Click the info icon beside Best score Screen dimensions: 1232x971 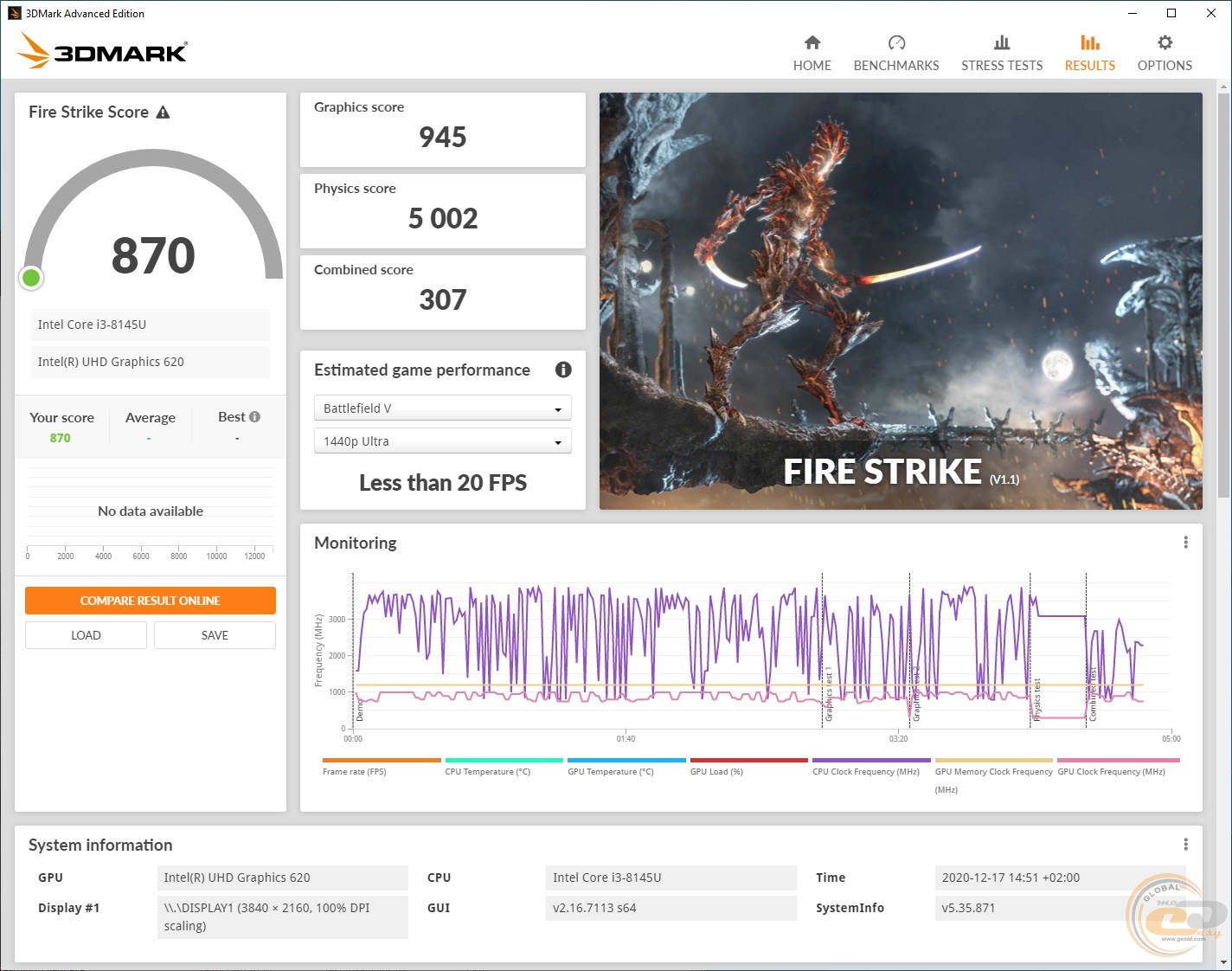tap(254, 417)
